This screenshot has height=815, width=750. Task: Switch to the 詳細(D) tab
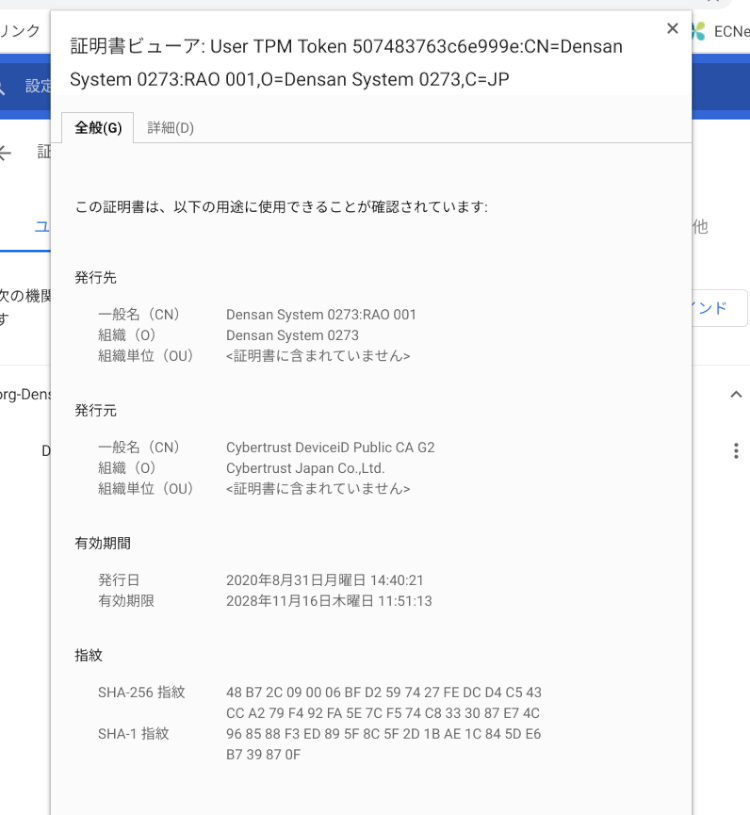point(170,128)
